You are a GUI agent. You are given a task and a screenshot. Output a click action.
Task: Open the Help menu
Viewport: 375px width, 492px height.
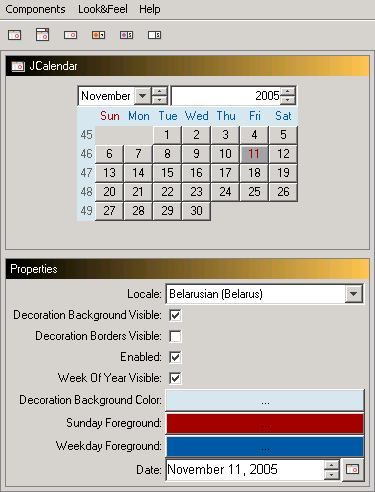click(150, 9)
